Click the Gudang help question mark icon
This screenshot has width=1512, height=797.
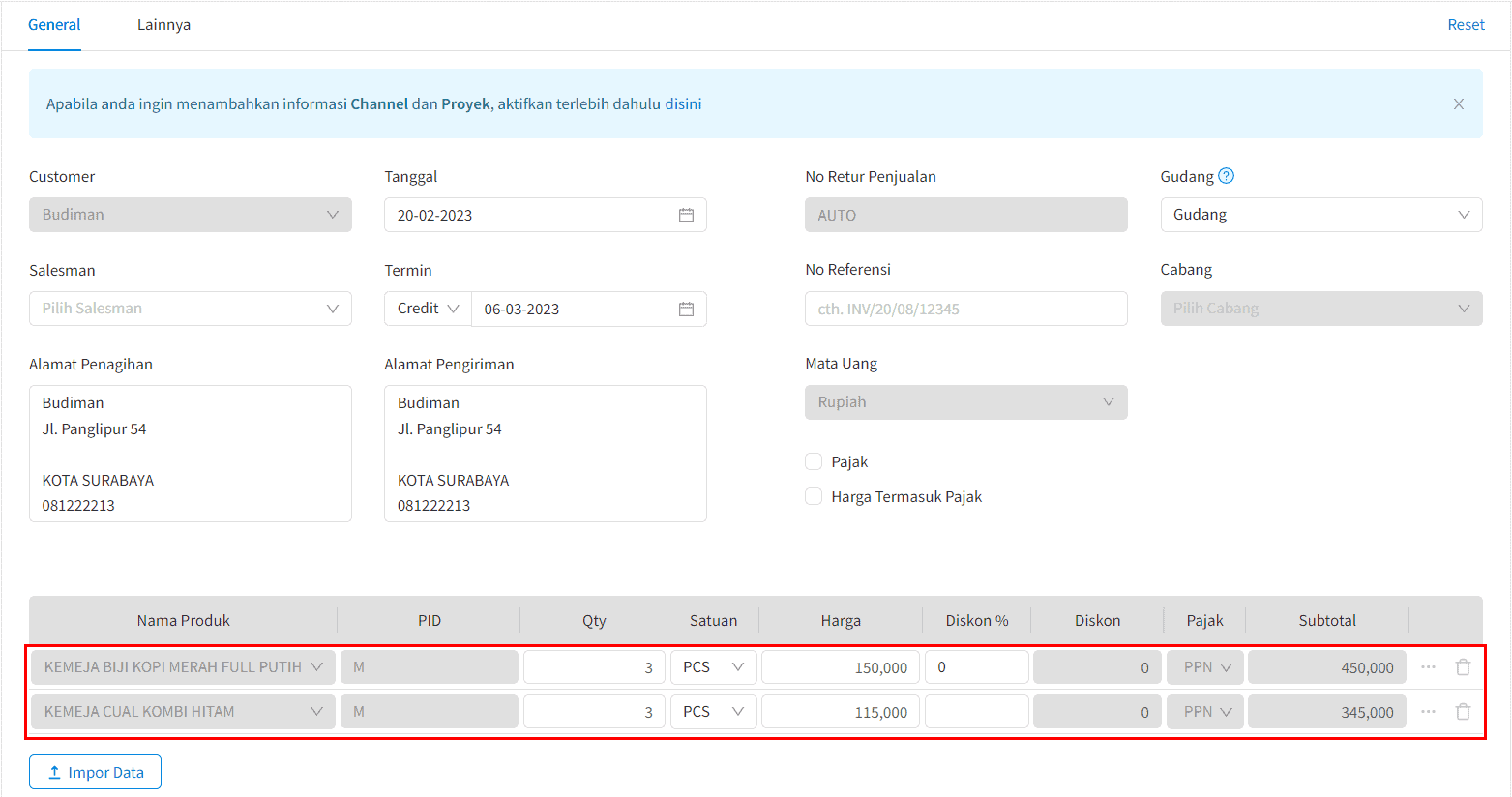click(x=1226, y=176)
